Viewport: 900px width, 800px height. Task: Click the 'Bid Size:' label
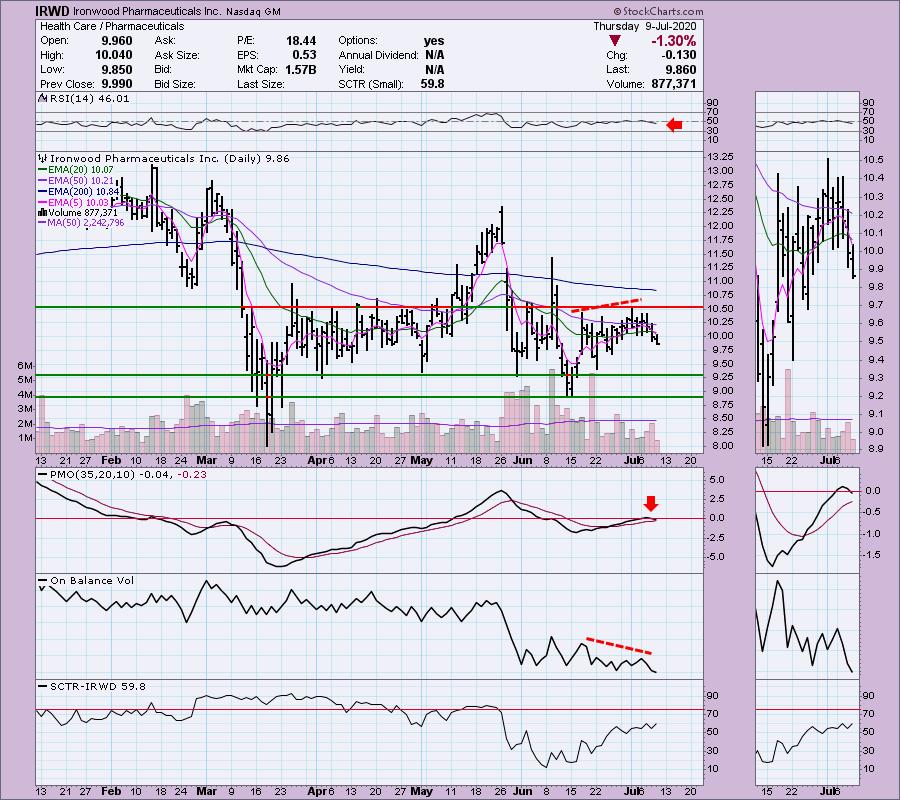(175, 84)
